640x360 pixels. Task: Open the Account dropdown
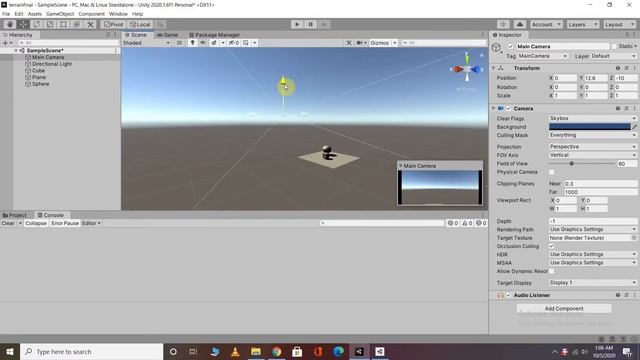546,24
